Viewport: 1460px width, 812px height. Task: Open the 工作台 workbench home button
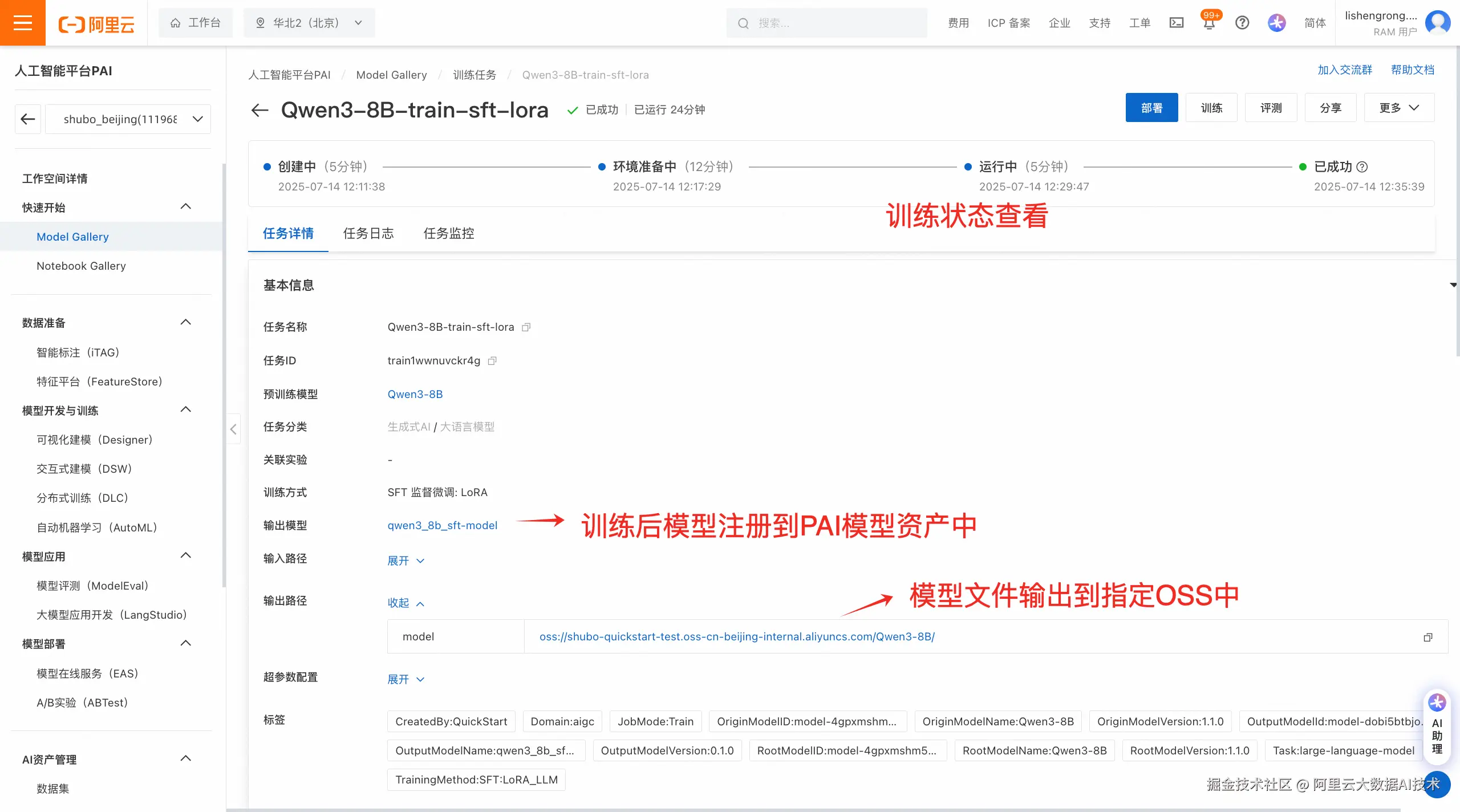[196, 23]
